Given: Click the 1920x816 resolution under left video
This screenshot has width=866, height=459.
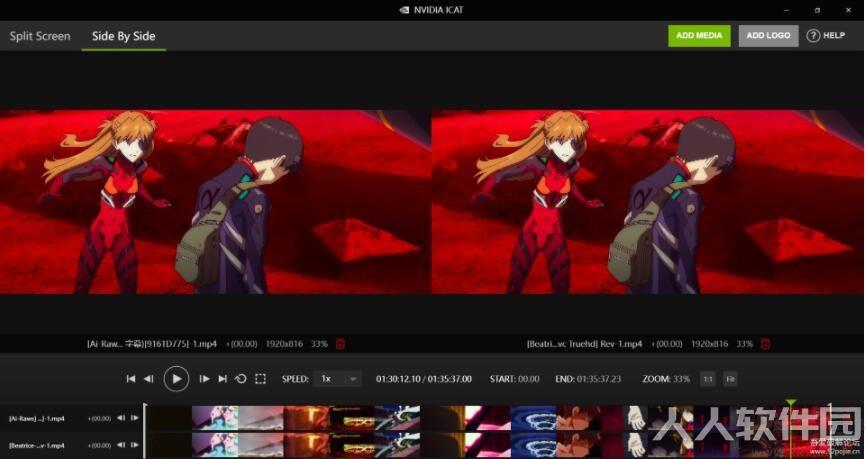Looking at the screenshot, I should tap(284, 344).
